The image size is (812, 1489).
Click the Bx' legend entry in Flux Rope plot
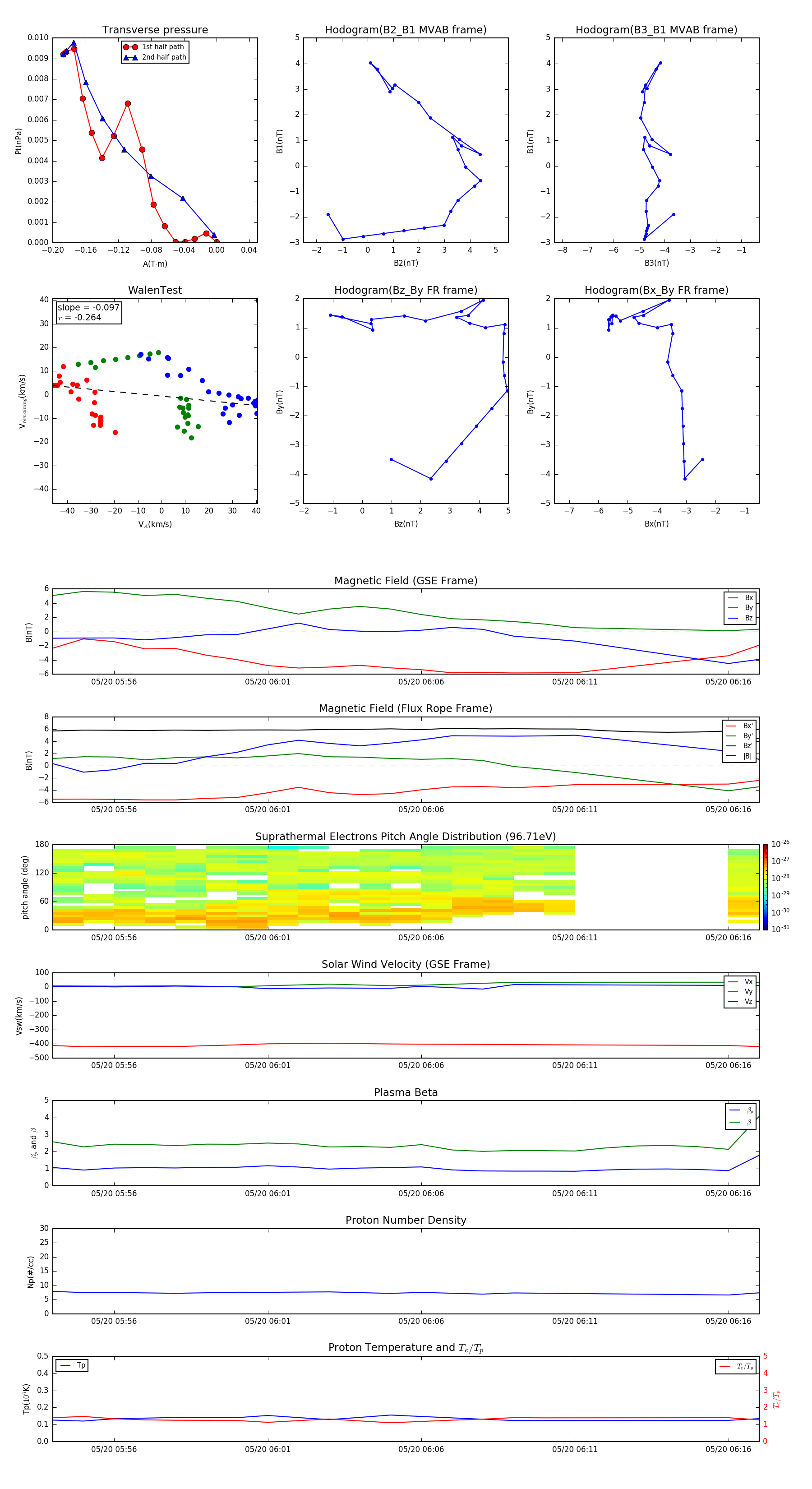click(740, 726)
